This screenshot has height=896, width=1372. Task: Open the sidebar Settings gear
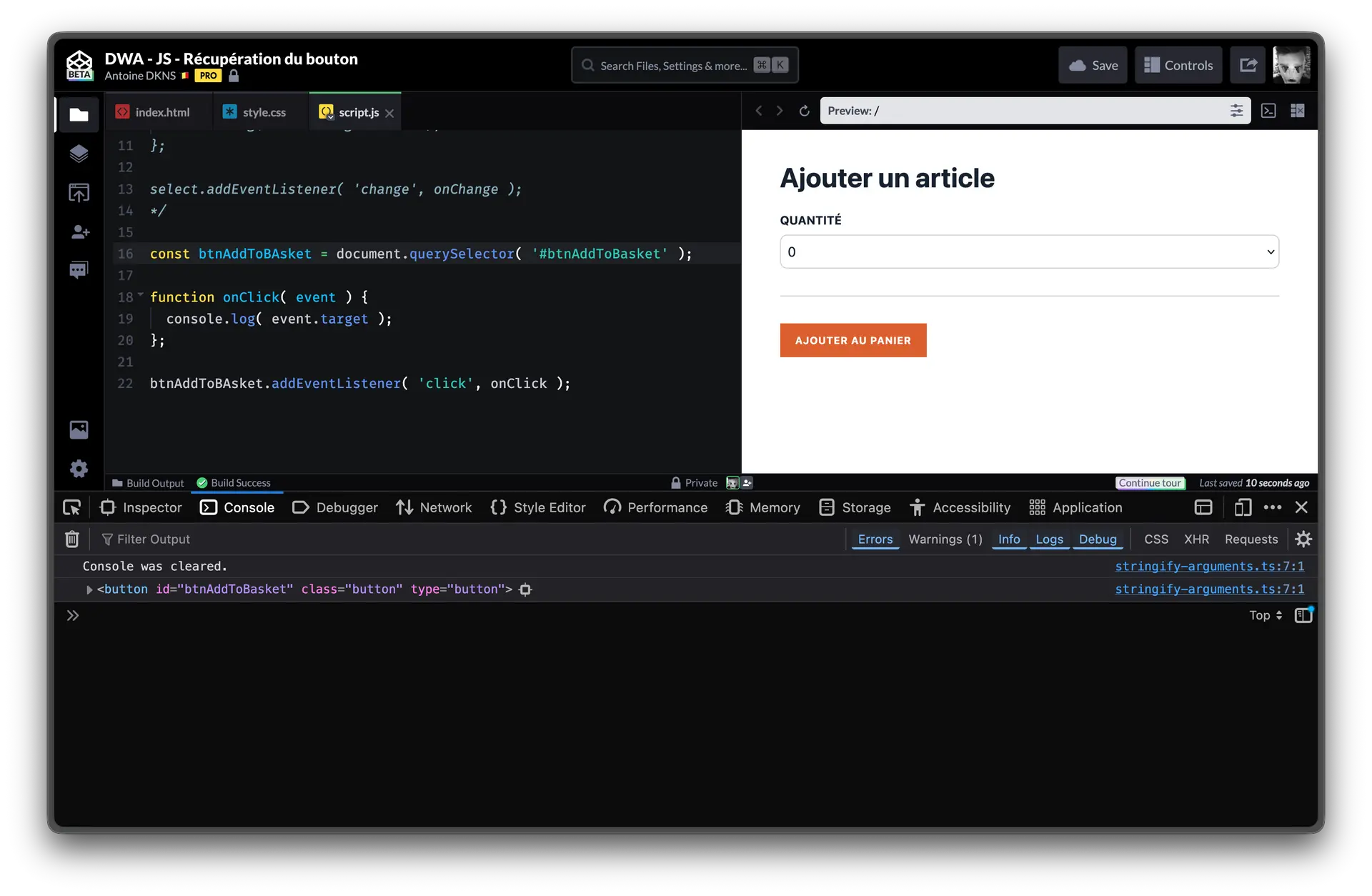coord(79,469)
